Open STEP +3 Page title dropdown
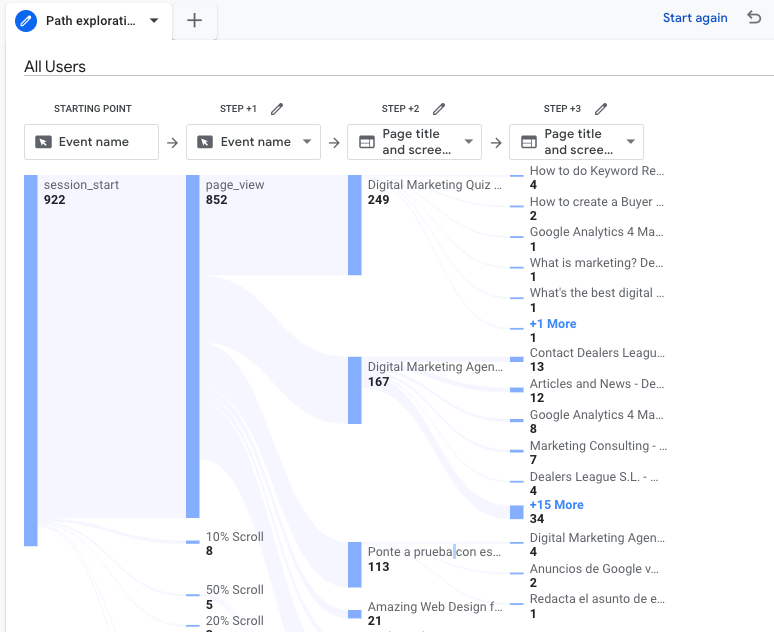774x632 pixels. point(577,142)
